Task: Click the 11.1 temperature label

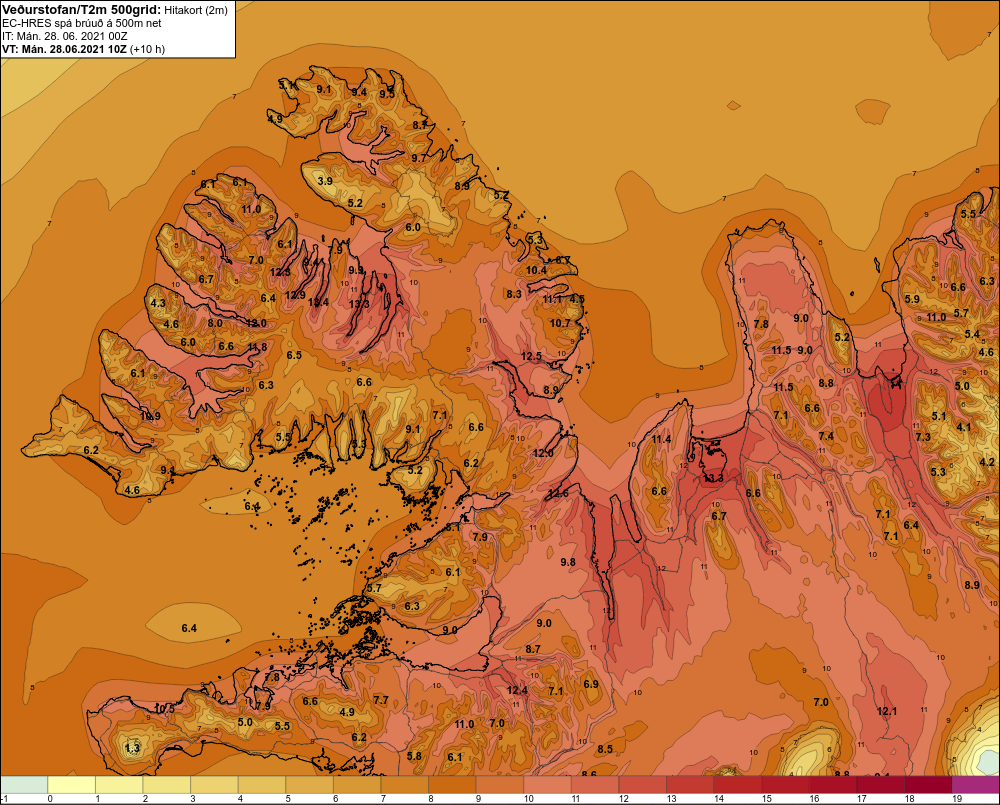Action: [x=552, y=299]
